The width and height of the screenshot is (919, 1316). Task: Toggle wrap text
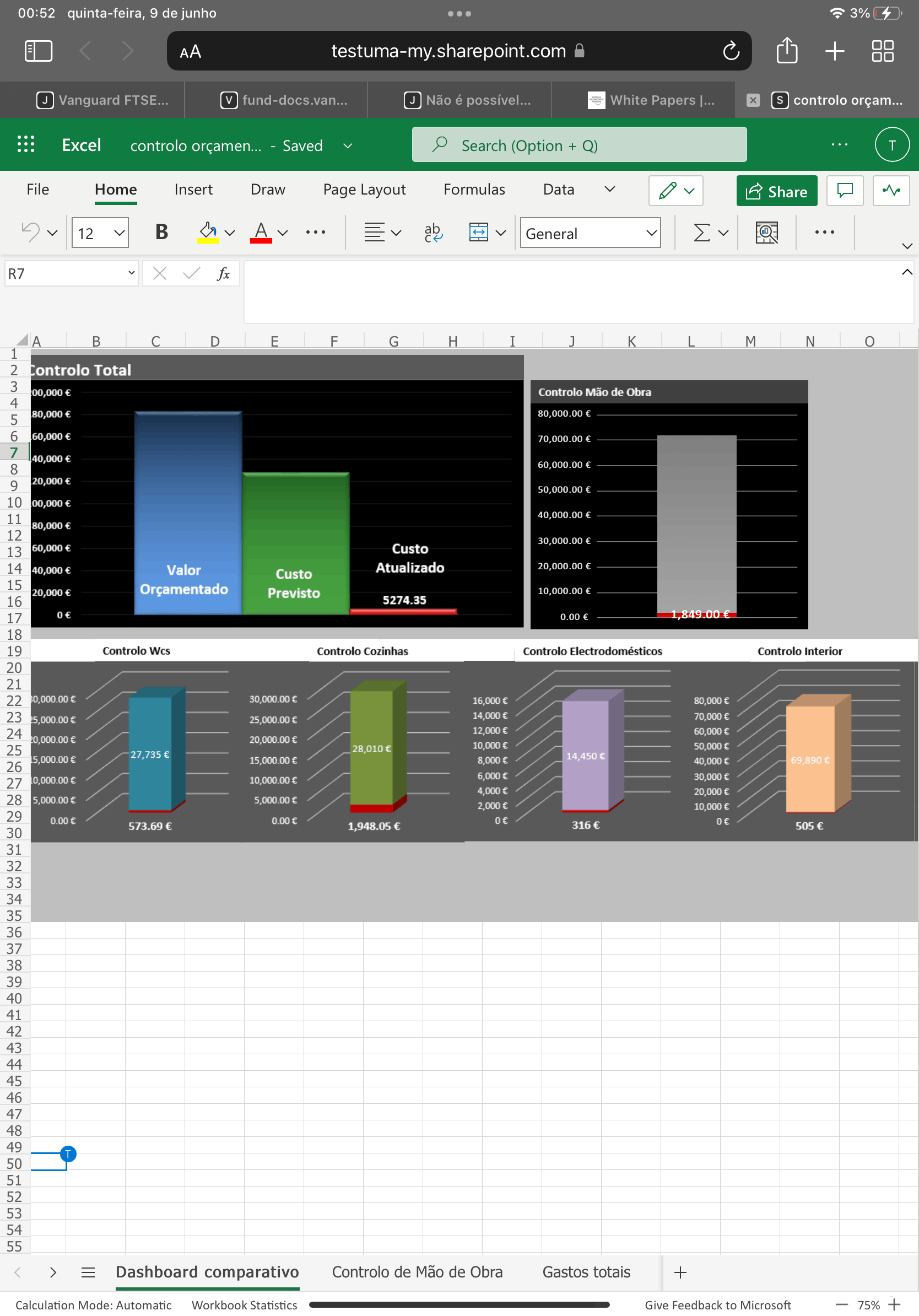click(433, 232)
